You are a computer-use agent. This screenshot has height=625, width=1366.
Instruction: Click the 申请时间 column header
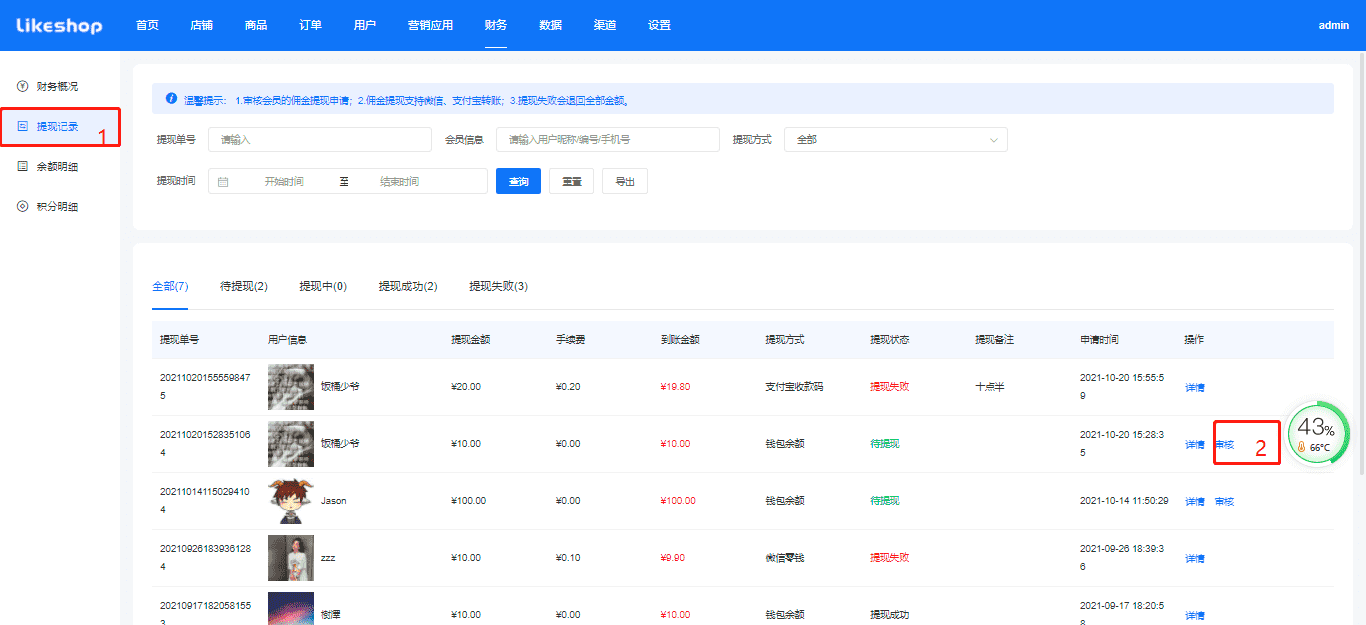click(x=1100, y=340)
